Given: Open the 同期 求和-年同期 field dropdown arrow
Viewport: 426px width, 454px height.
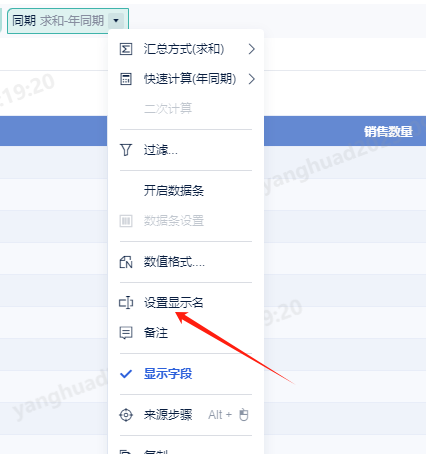Looking at the screenshot, I should [116, 21].
